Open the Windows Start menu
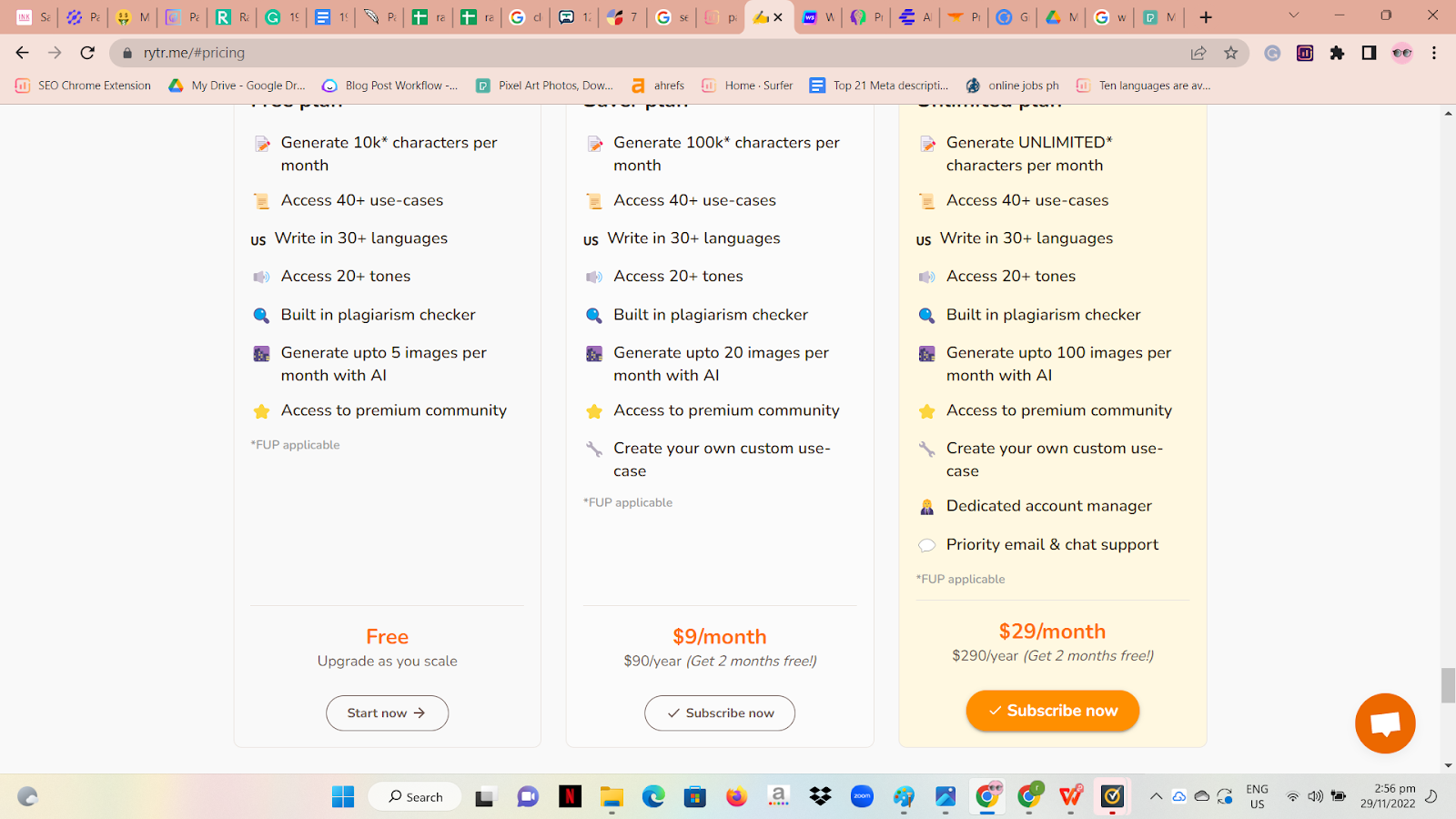The width and height of the screenshot is (1456, 819). pyautogui.click(x=343, y=797)
